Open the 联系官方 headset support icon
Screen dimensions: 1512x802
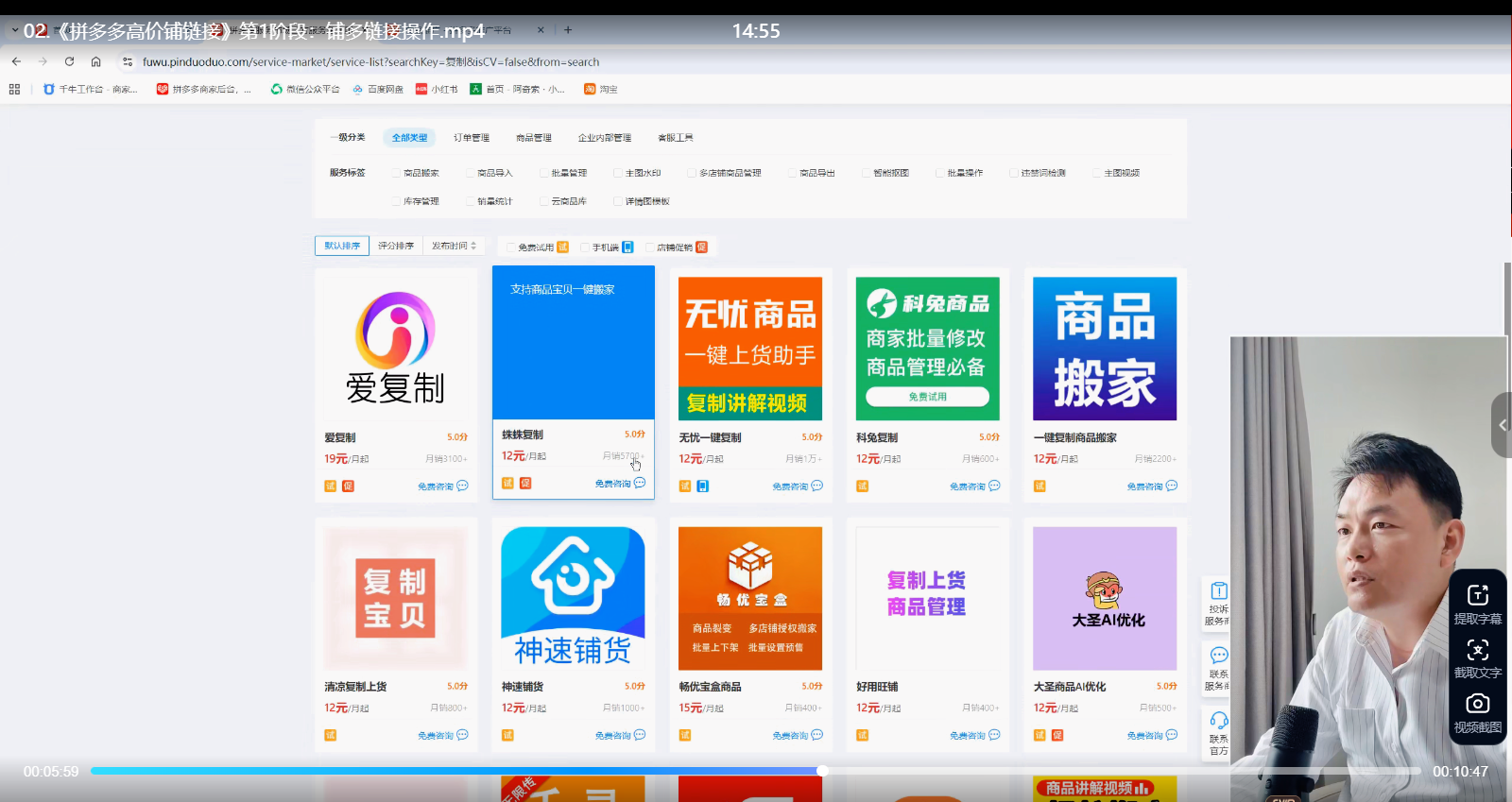pyautogui.click(x=1219, y=721)
